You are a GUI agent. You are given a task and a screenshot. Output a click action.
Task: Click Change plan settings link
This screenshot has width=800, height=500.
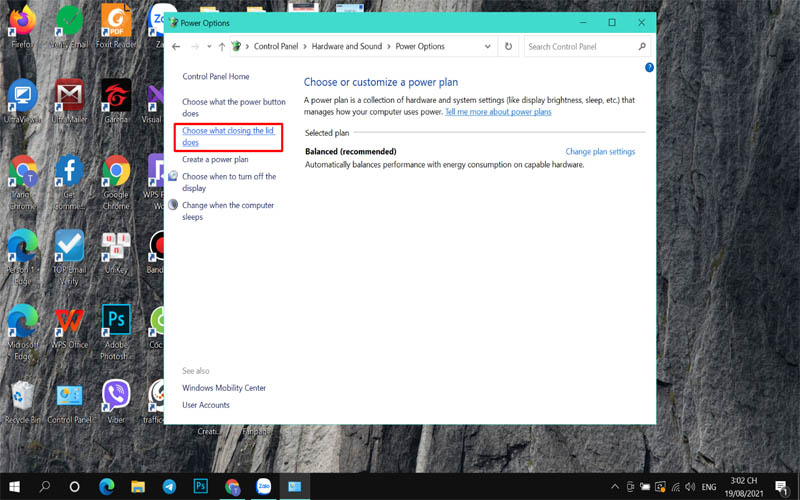(600, 152)
